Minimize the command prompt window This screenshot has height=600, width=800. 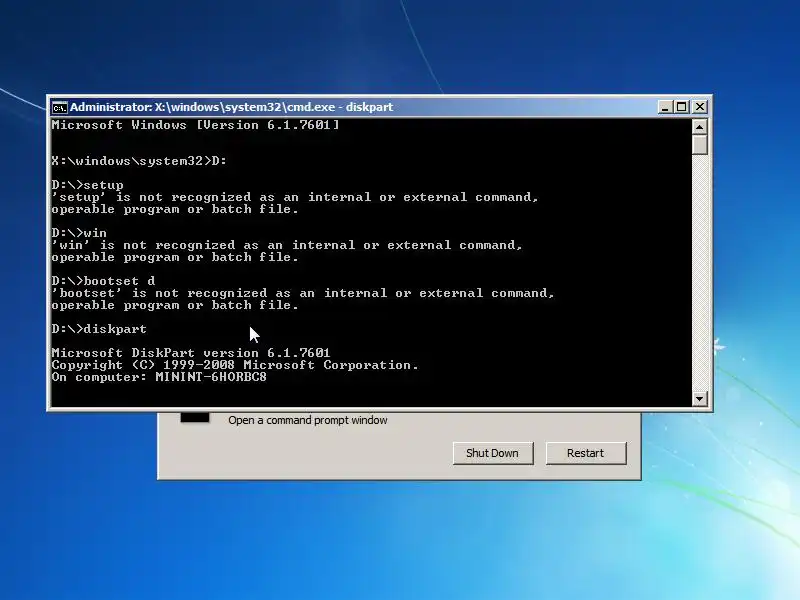(x=665, y=107)
